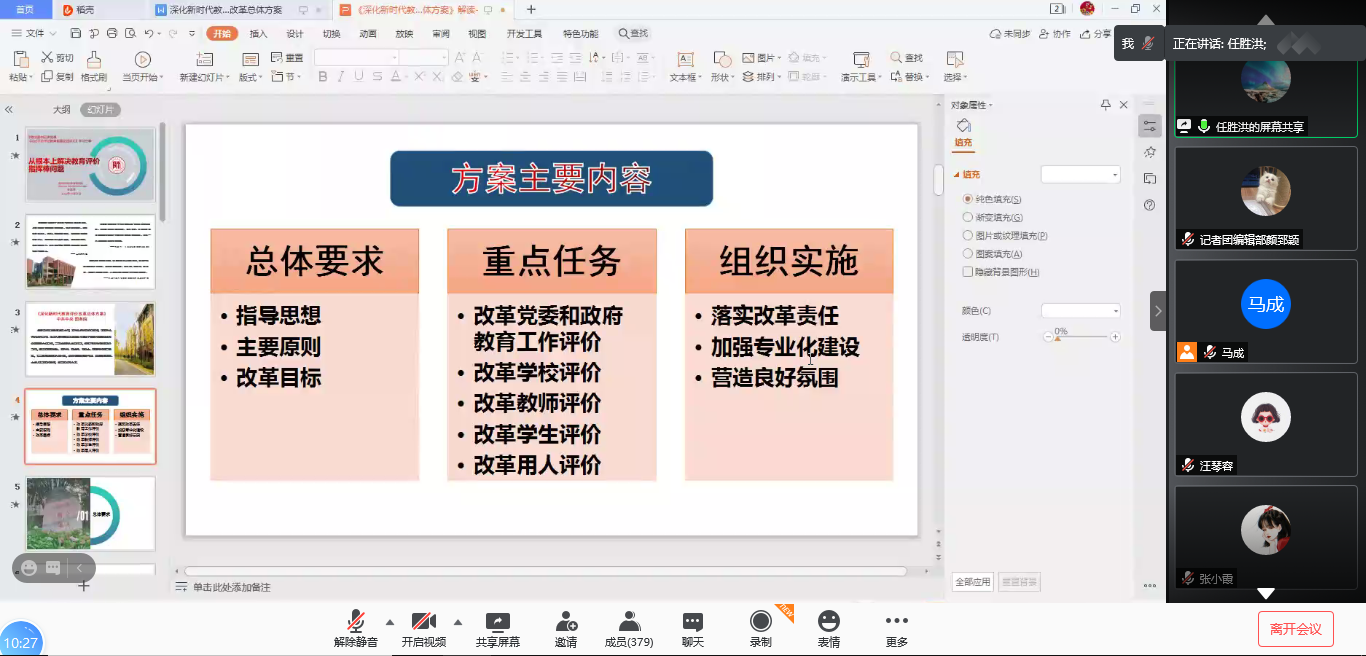Check 隐藏背景图形 checkbox

coord(967,272)
